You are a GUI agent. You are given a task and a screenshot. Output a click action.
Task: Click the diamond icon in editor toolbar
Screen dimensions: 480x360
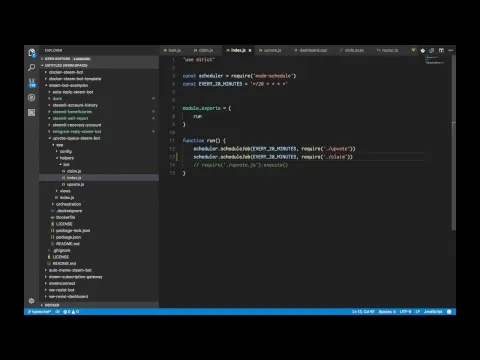click(x=423, y=50)
